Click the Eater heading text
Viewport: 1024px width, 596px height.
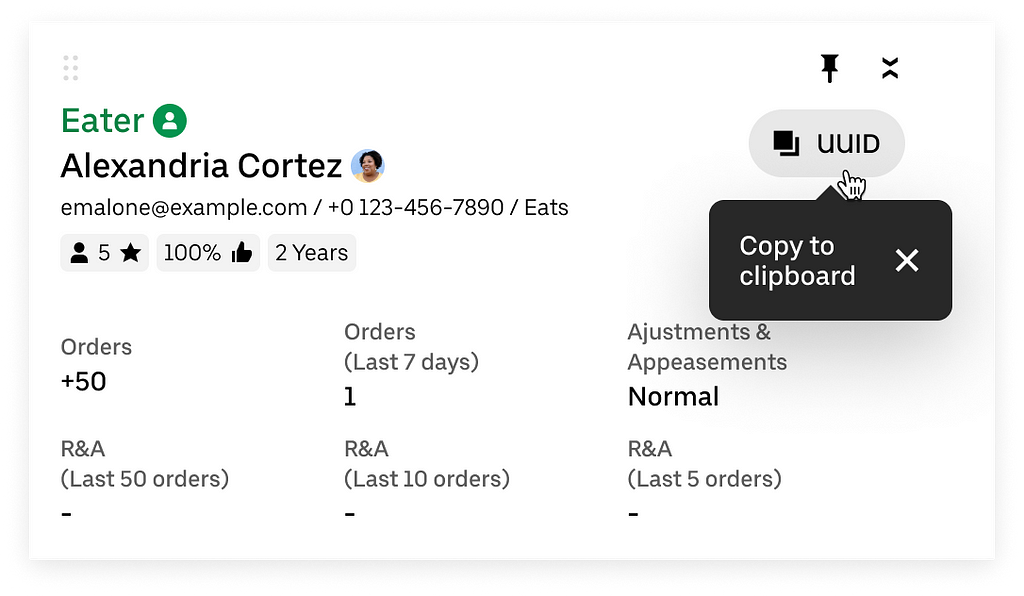point(103,121)
